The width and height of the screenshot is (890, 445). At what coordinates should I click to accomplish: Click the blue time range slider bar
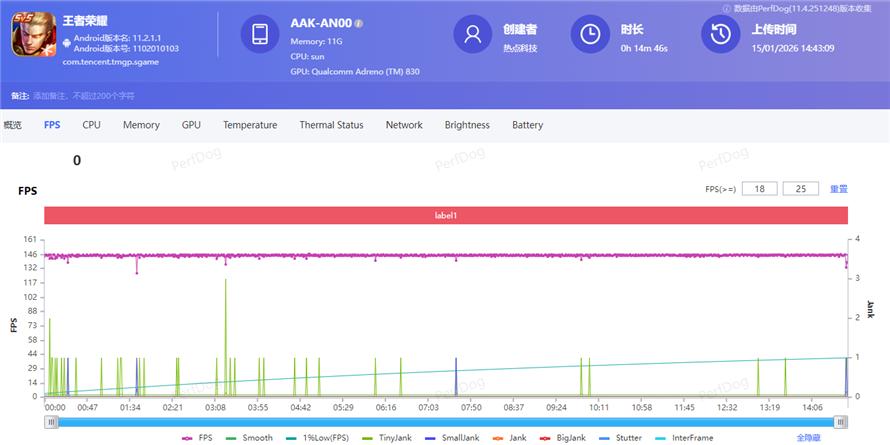click(x=446, y=422)
